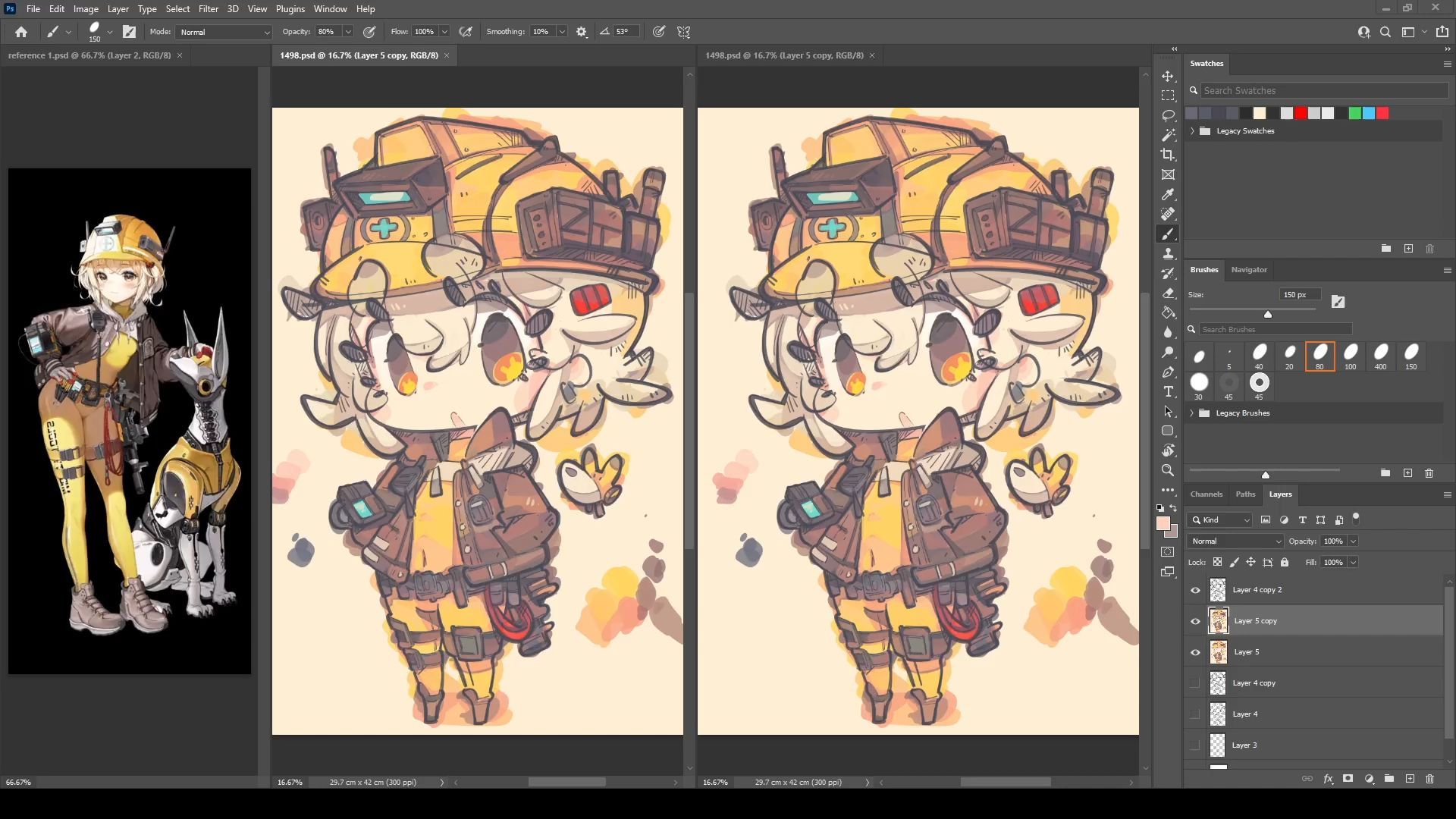The height and width of the screenshot is (819, 1456).
Task: Open smoothing options gear icon
Action: tap(582, 32)
